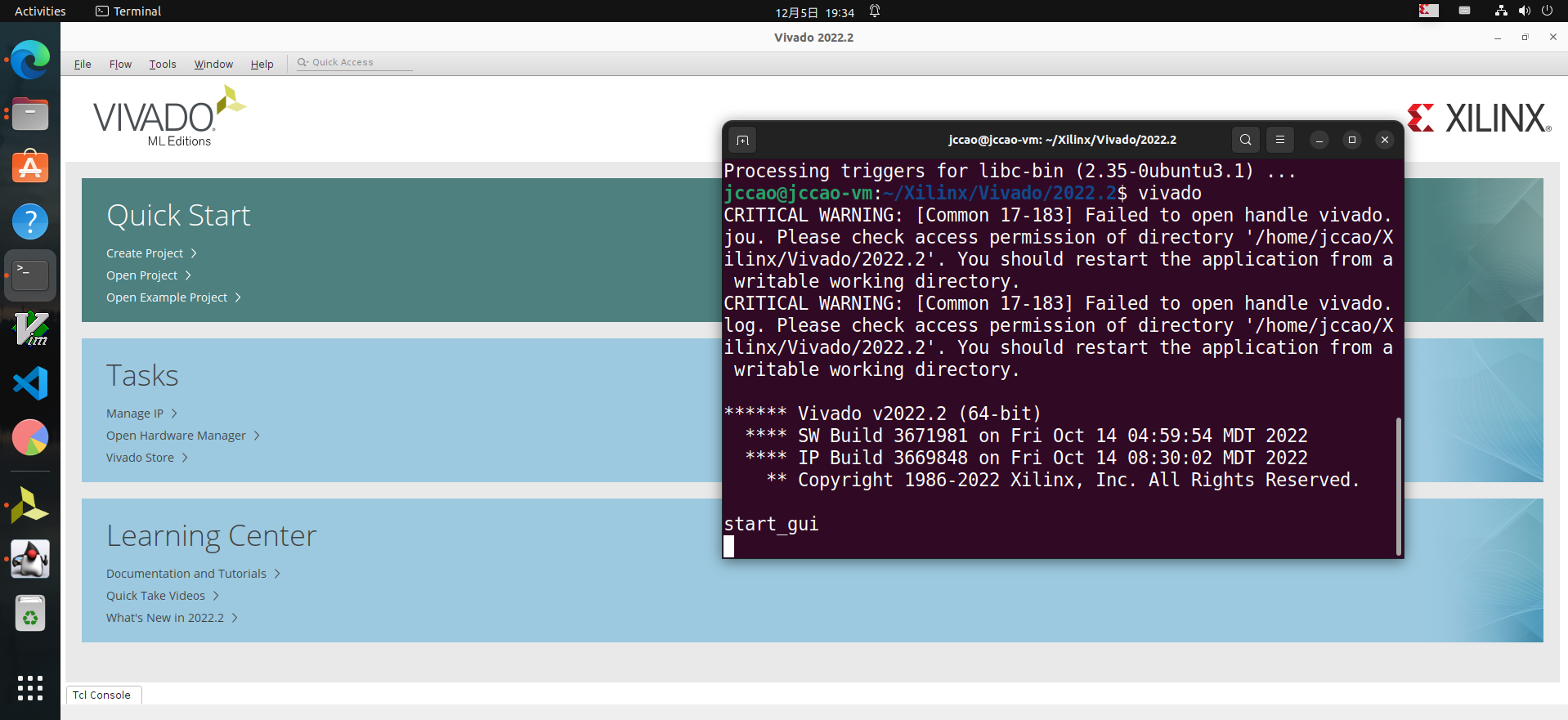This screenshot has width=1568, height=720.
Task: Open the Help menu in Vivado
Action: click(x=262, y=64)
